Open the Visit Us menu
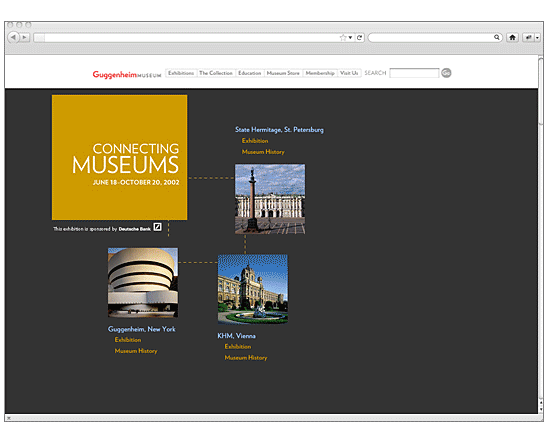Image resolution: width=551 pixels, height=436 pixels. pos(349,73)
